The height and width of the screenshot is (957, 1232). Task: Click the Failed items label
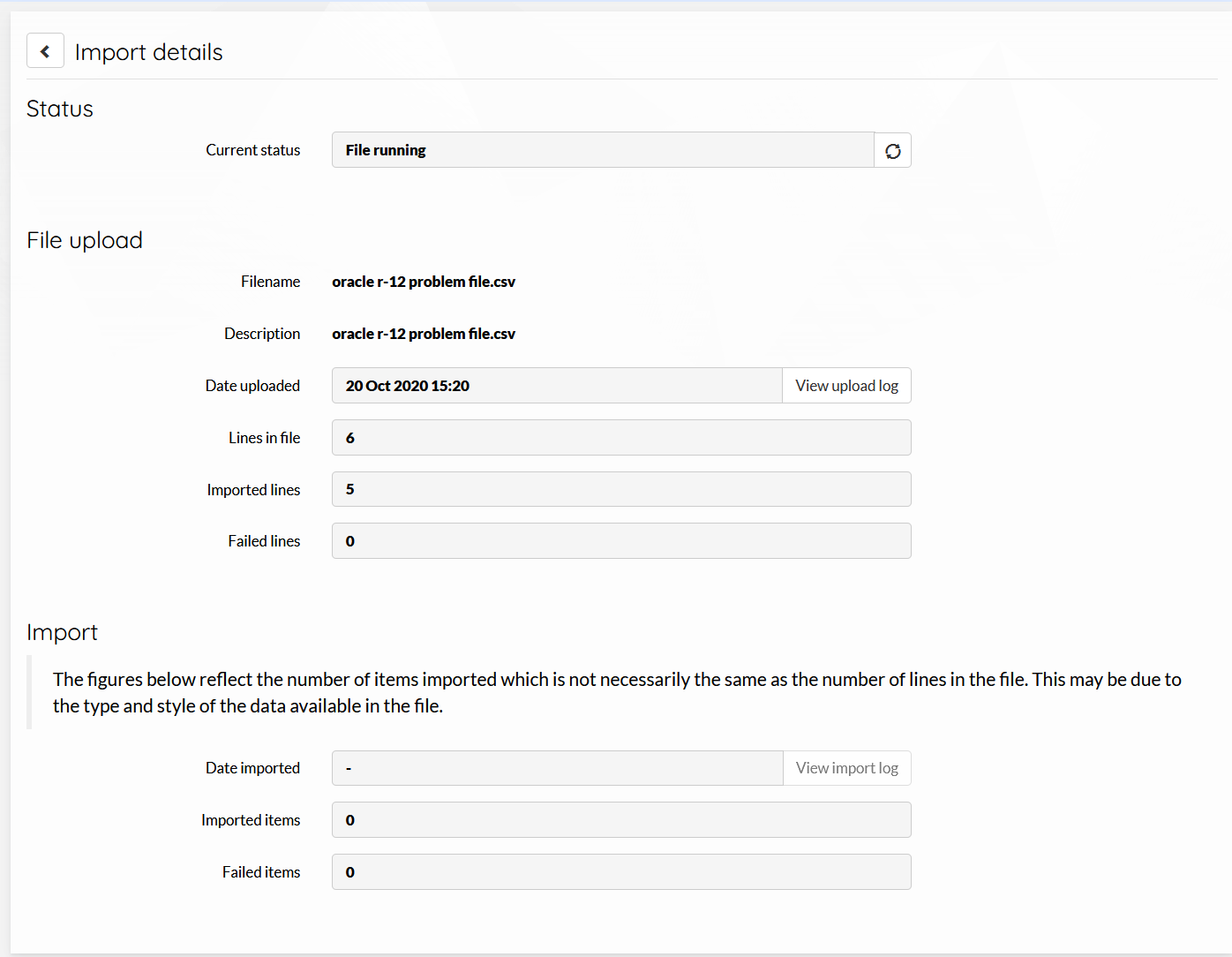tap(261, 872)
